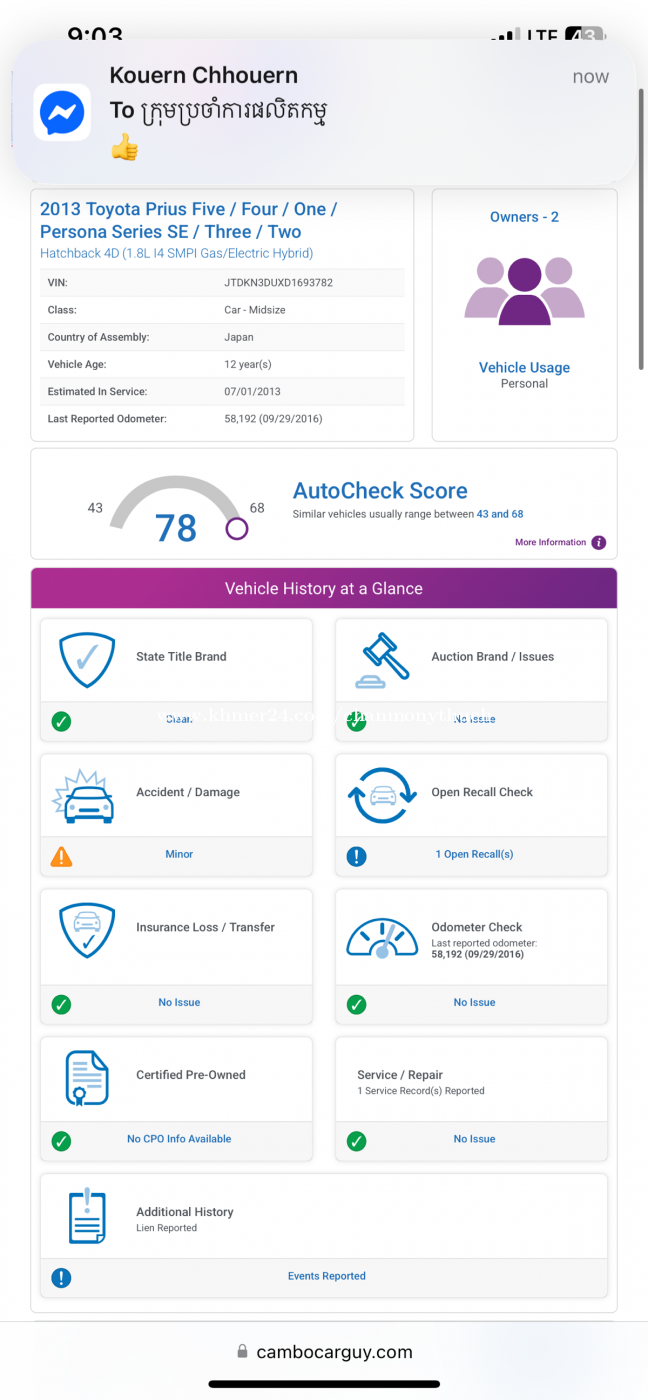Open the purple More Information info icon
648x1400 pixels.
coord(598,543)
